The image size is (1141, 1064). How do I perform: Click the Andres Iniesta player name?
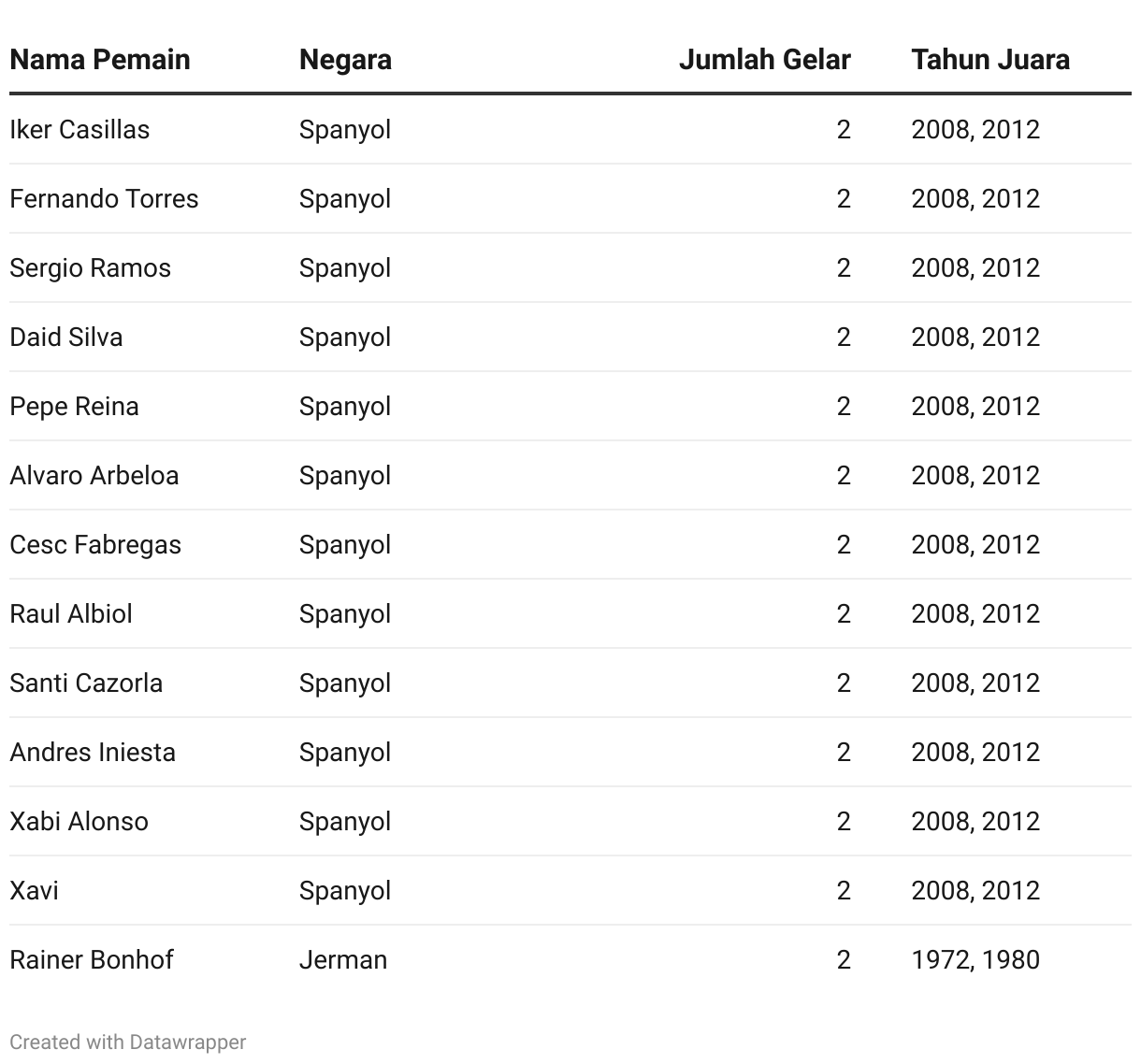[93, 752]
